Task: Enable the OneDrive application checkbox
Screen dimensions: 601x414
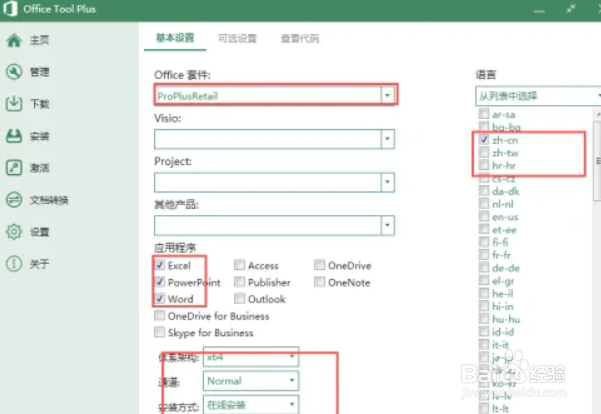Action: click(319, 265)
